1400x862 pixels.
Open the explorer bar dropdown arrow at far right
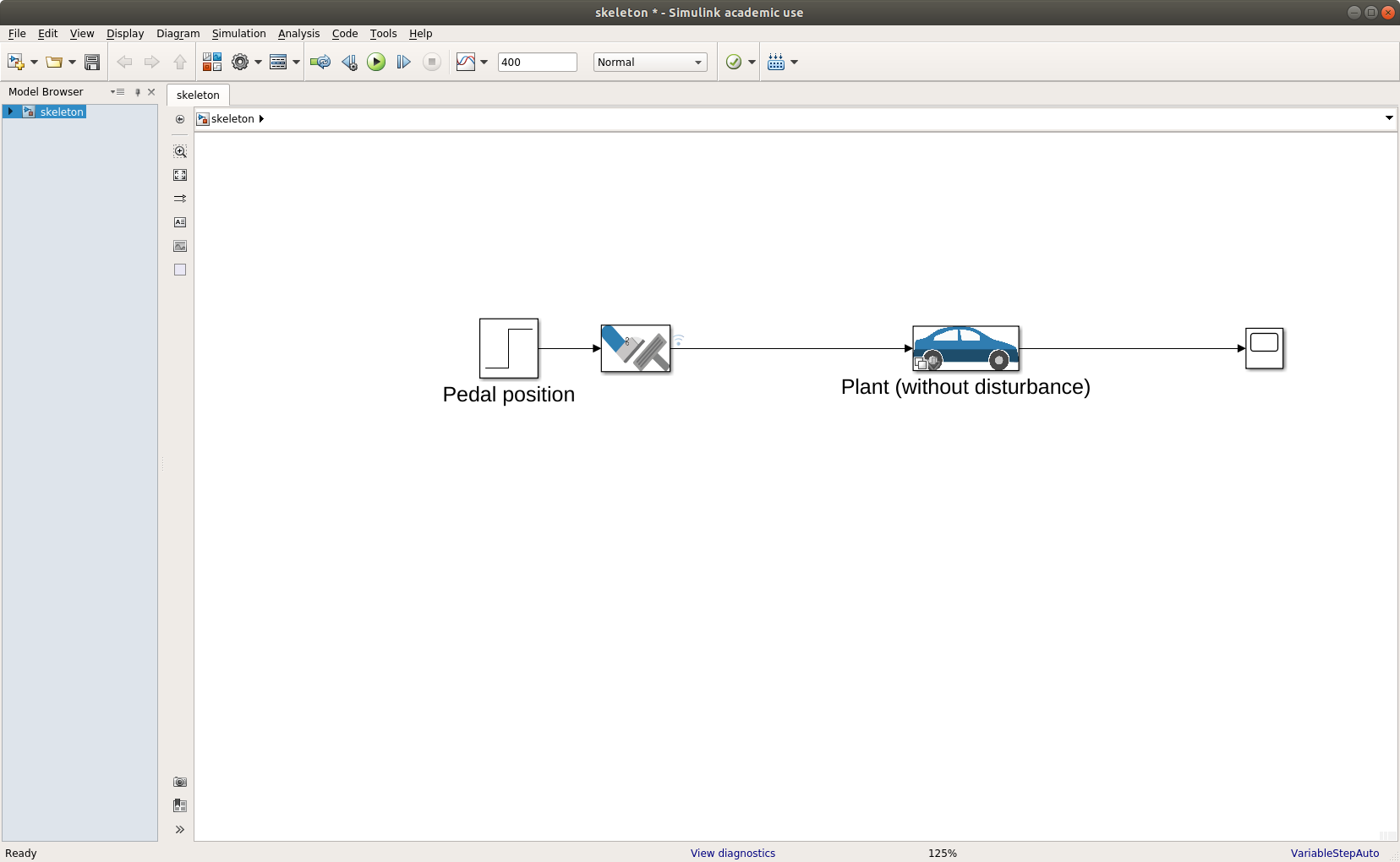tap(1389, 118)
